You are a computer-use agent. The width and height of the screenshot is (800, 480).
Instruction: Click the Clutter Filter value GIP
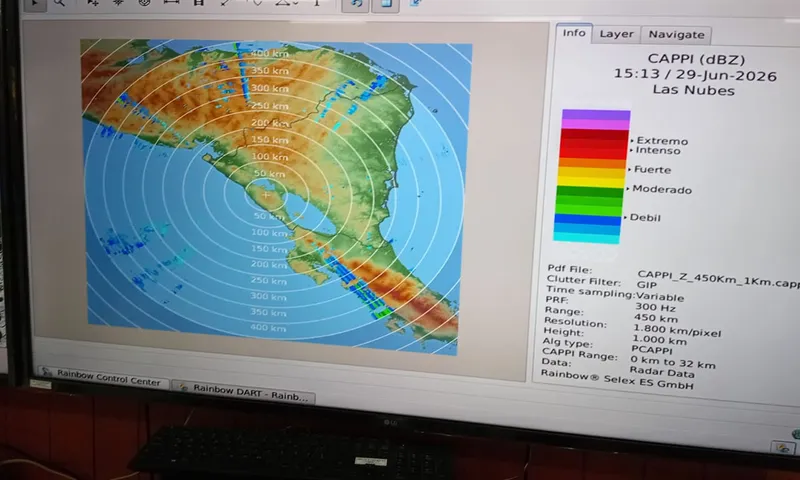coord(646,285)
